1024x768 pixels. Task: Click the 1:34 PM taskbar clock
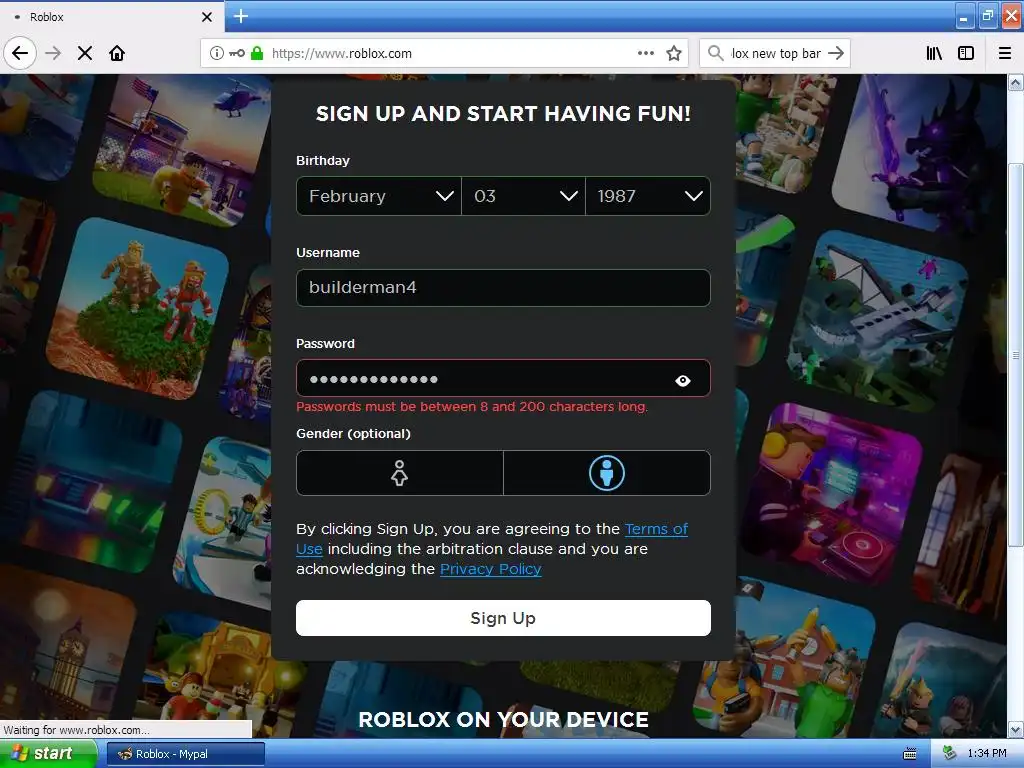pos(987,754)
